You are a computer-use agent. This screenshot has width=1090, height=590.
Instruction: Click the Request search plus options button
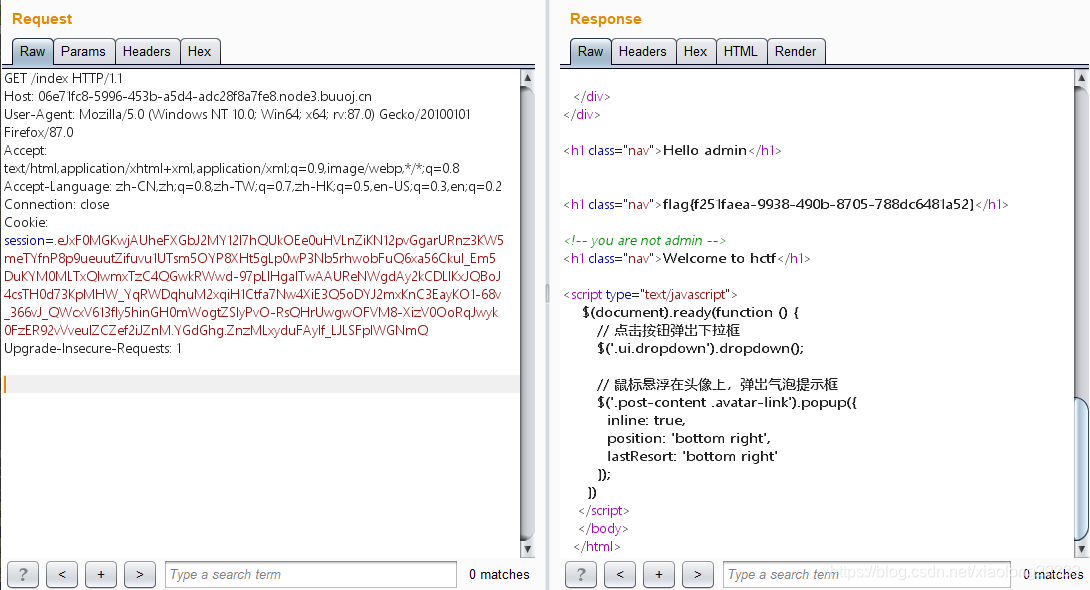[101, 575]
